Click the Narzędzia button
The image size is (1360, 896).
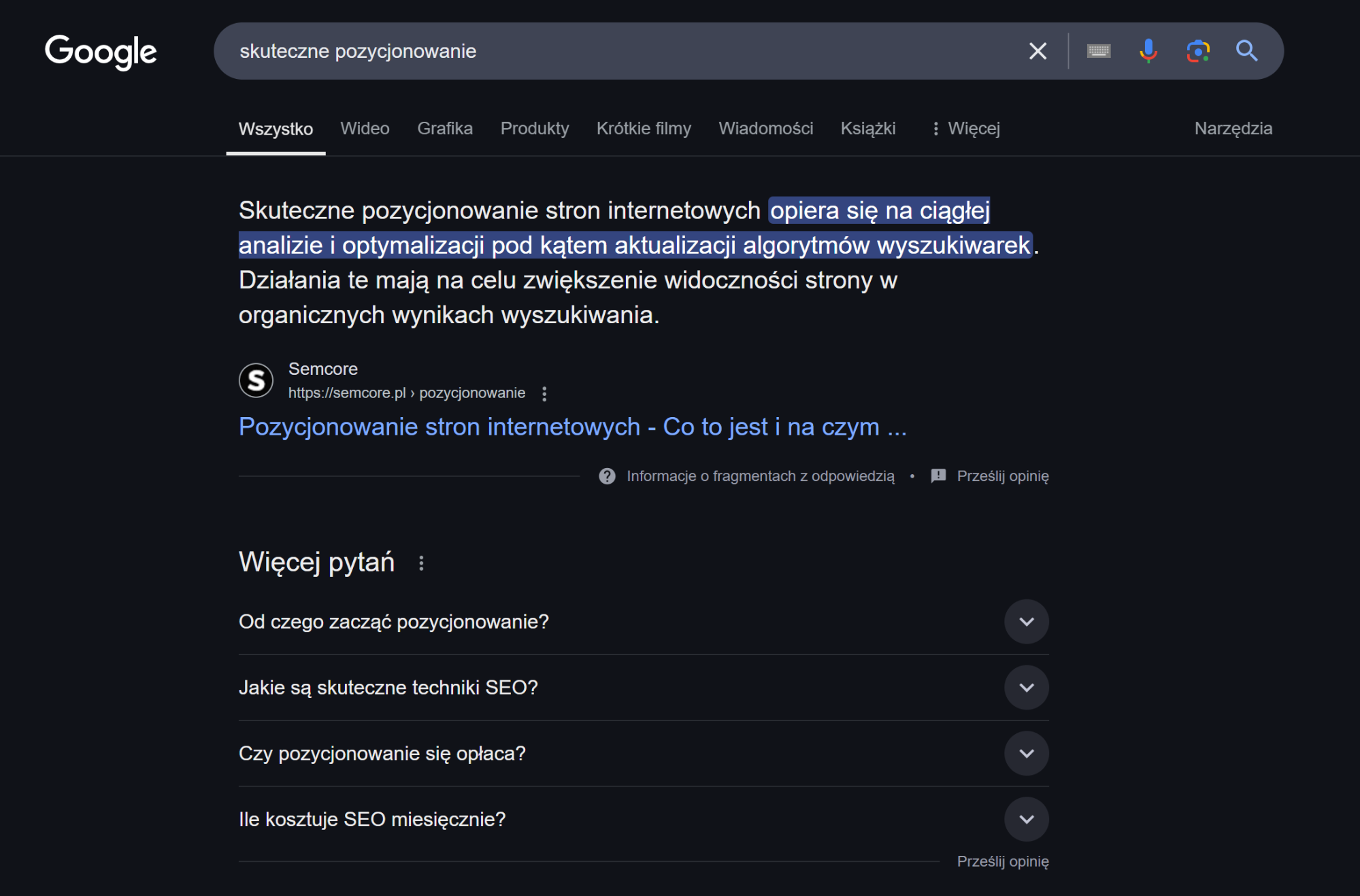pos(1233,129)
